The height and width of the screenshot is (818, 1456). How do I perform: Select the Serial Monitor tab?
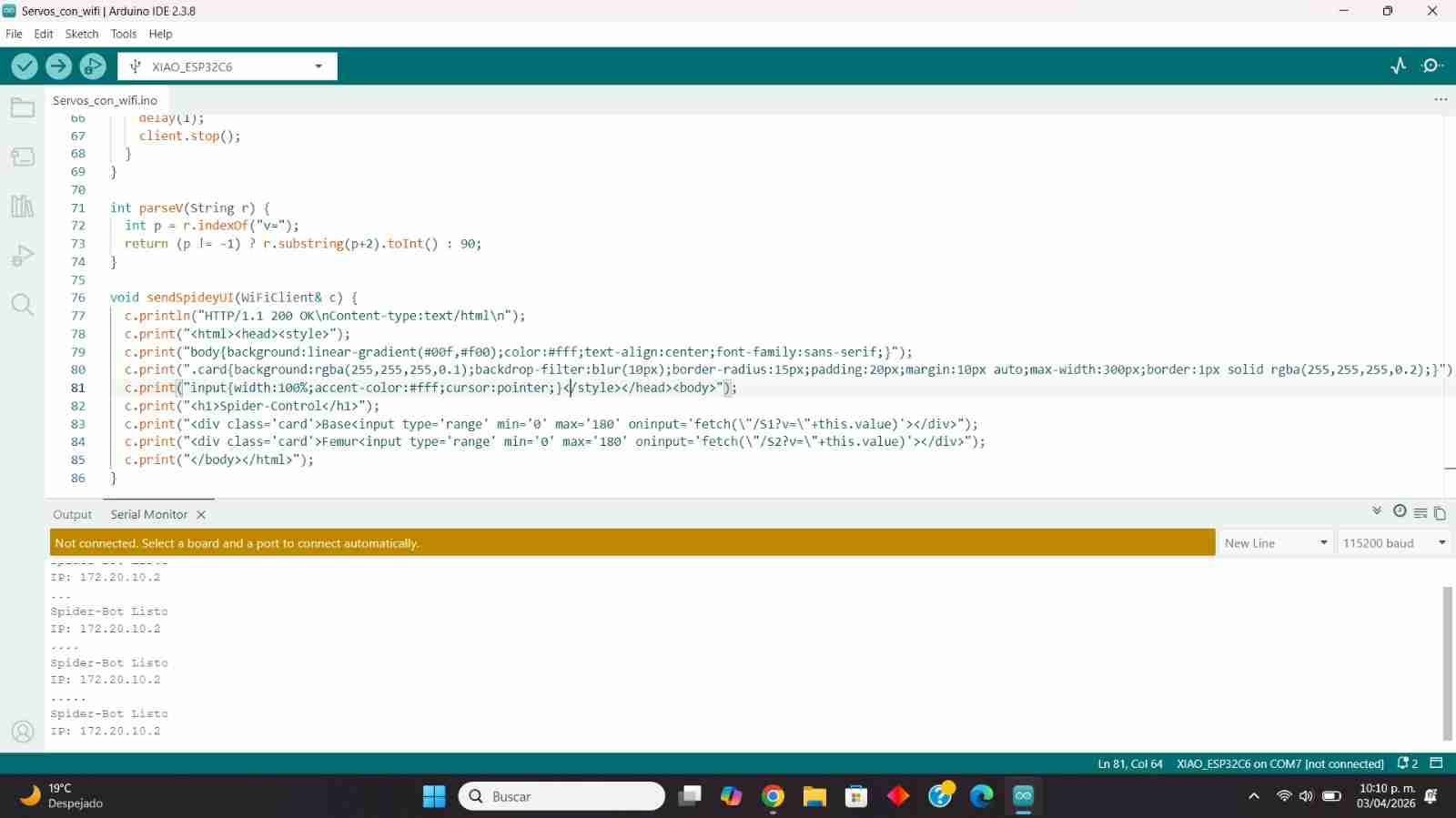pos(149,515)
